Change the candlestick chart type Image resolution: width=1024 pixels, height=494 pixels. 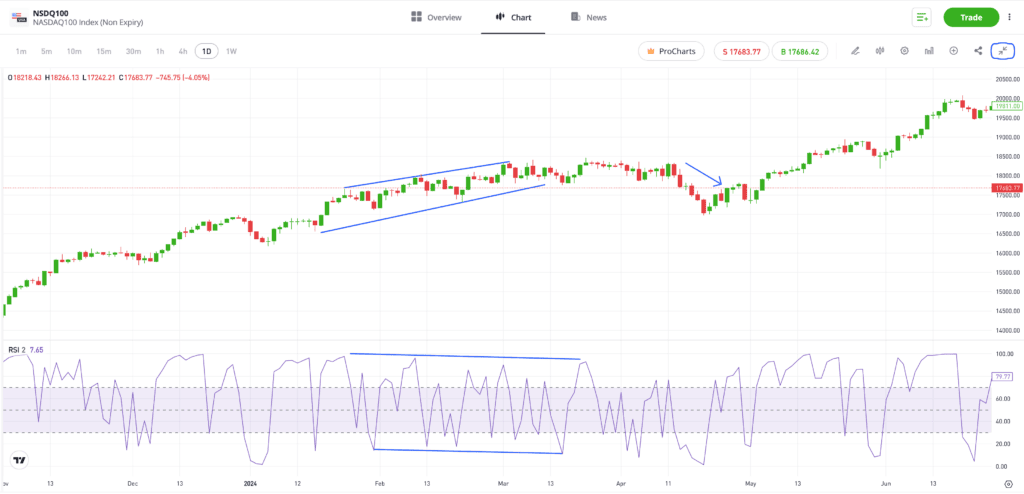click(880, 50)
